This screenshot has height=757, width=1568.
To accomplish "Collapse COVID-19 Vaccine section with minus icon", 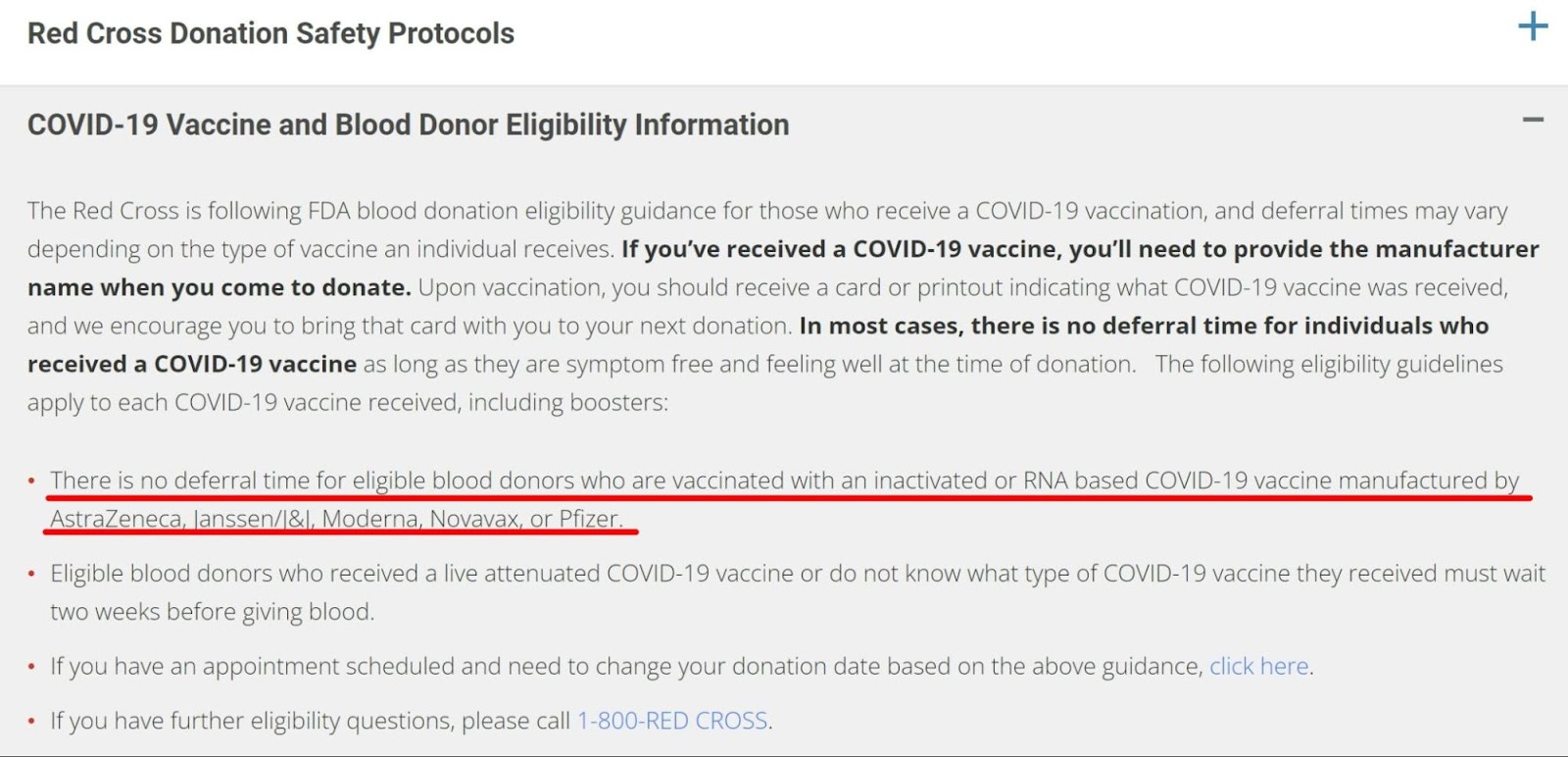I will coord(1533,121).
